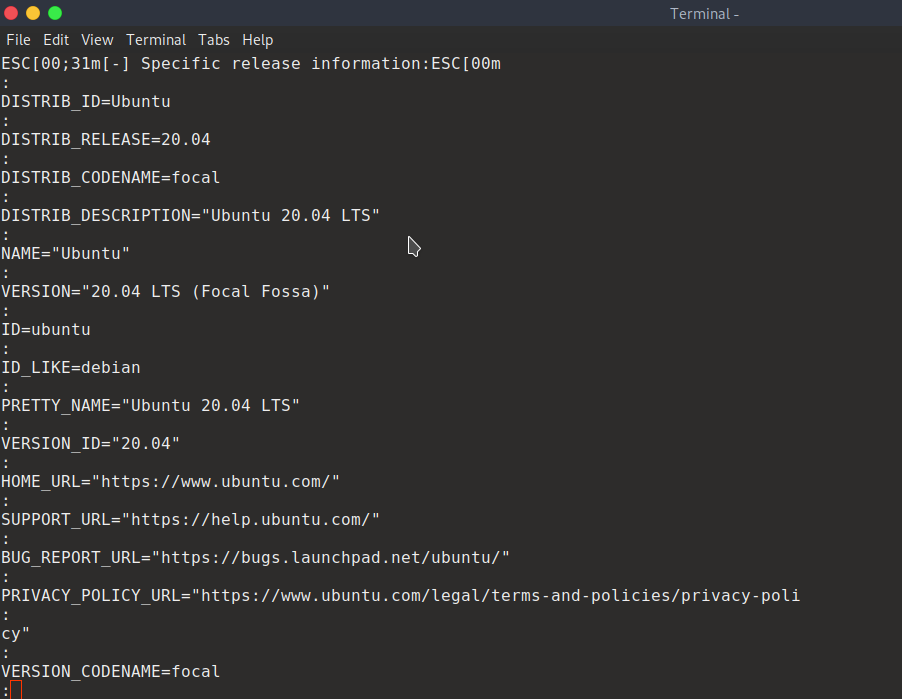Click the VERSION_CODENAME=focal line

[110, 672]
